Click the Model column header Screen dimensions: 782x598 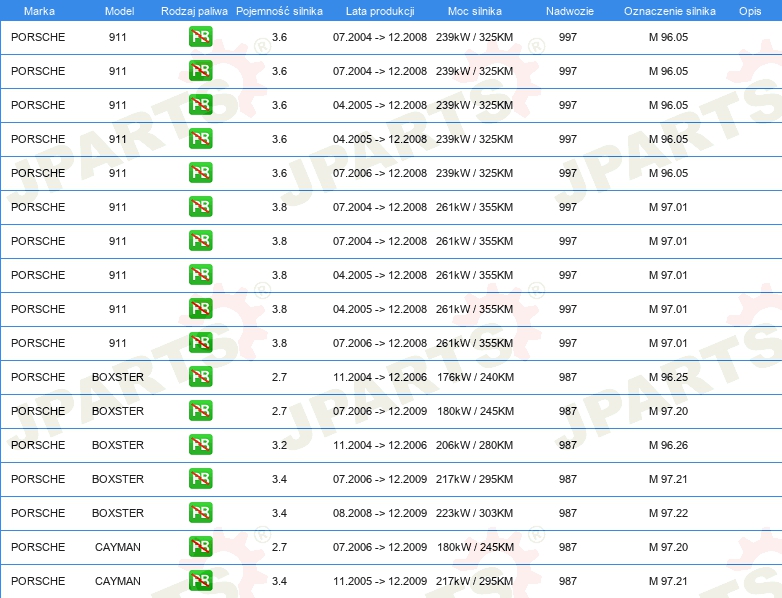(118, 10)
